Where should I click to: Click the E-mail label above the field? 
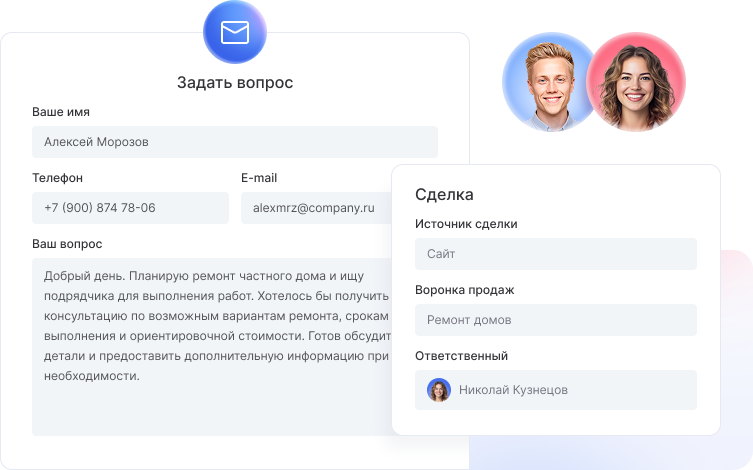tap(259, 178)
